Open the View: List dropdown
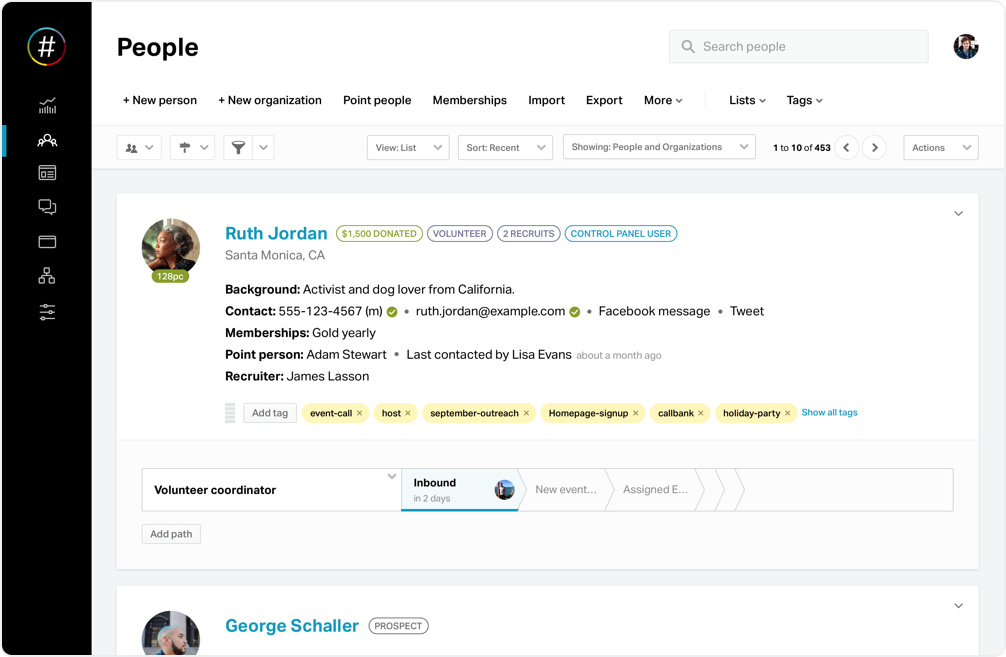The image size is (1006, 657). (x=408, y=148)
